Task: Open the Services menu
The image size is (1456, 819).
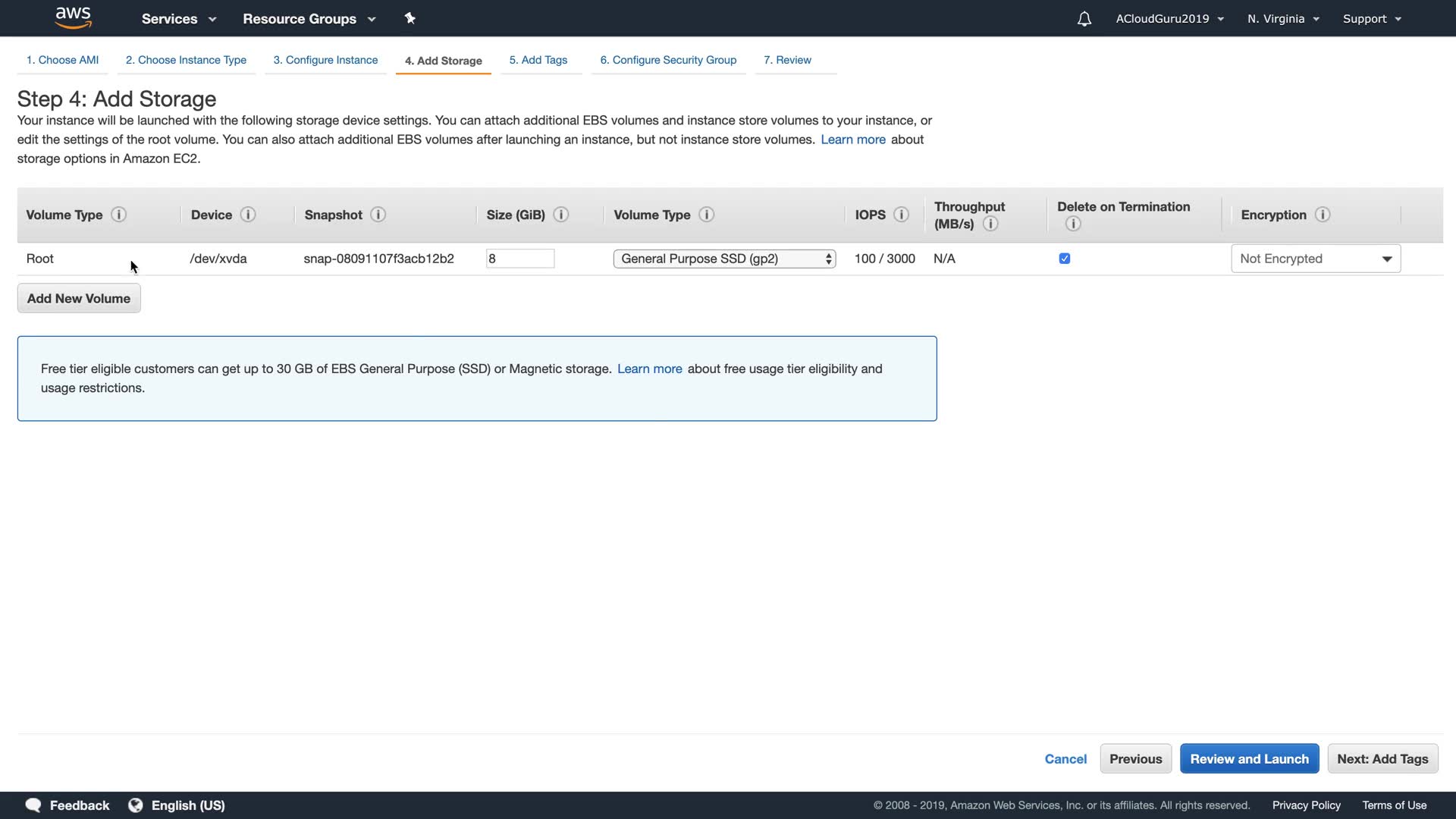Action: pyautogui.click(x=178, y=19)
